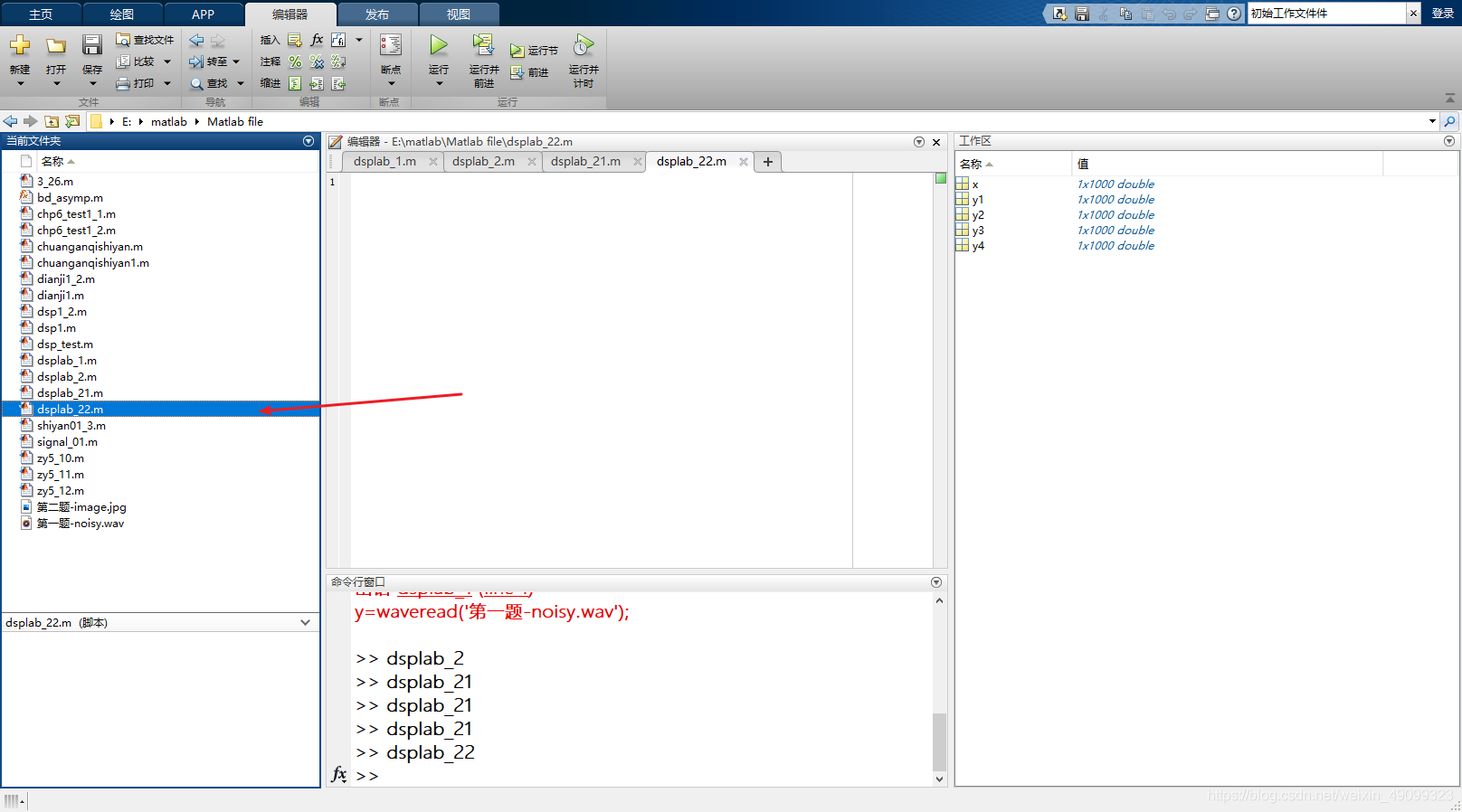Expand the dsplab_22.m script details panel
1462x812 pixels.
pos(305,622)
